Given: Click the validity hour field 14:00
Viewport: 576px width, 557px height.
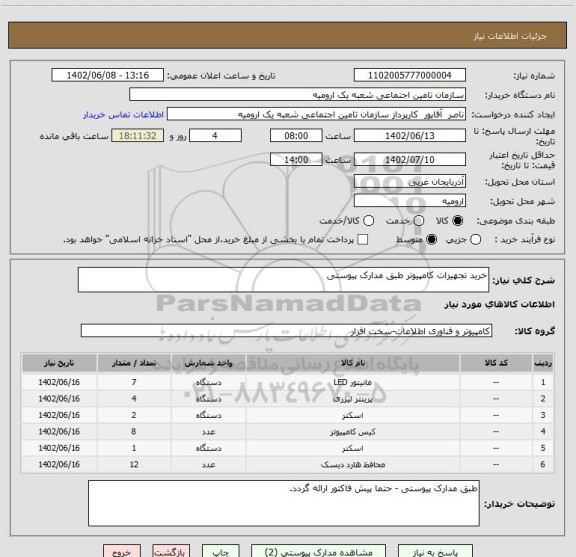Looking at the screenshot, I should click(296, 159).
